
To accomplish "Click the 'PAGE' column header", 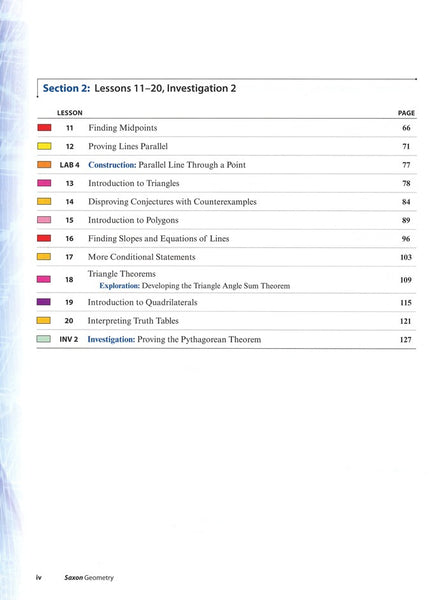I will [406, 113].
